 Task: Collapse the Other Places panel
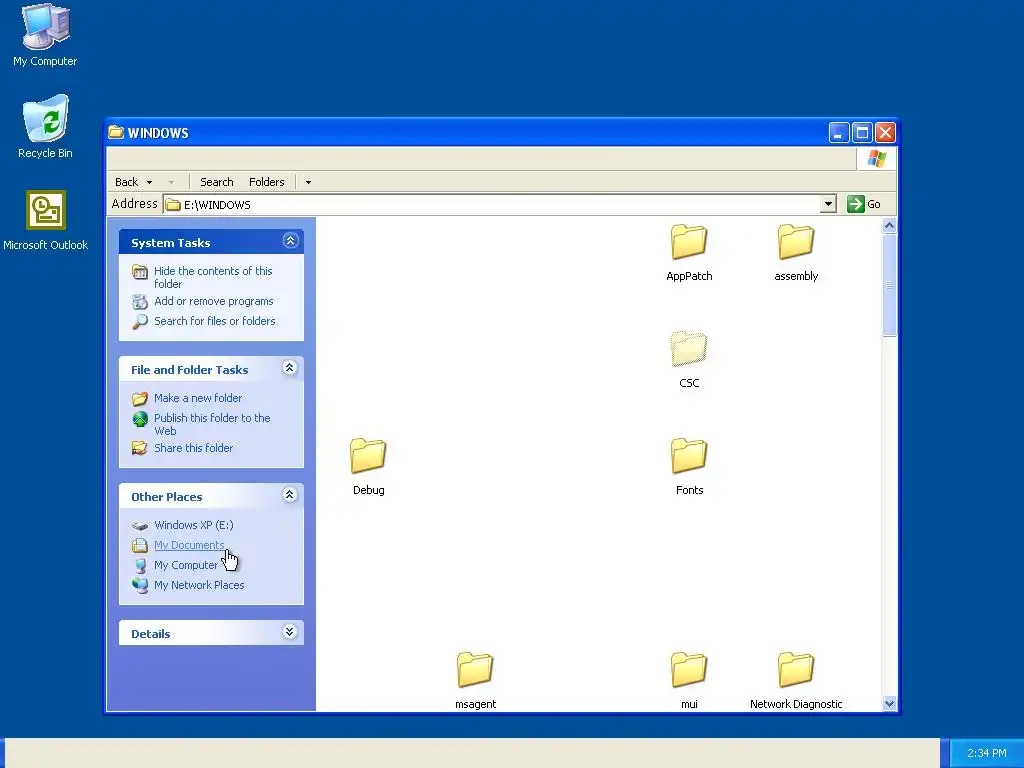tap(290, 494)
